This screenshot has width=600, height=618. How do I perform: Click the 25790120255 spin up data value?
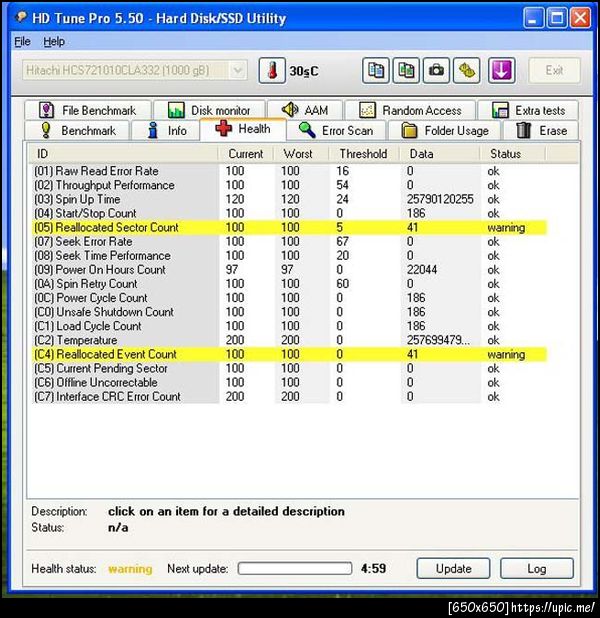click(x=440, y=199)
